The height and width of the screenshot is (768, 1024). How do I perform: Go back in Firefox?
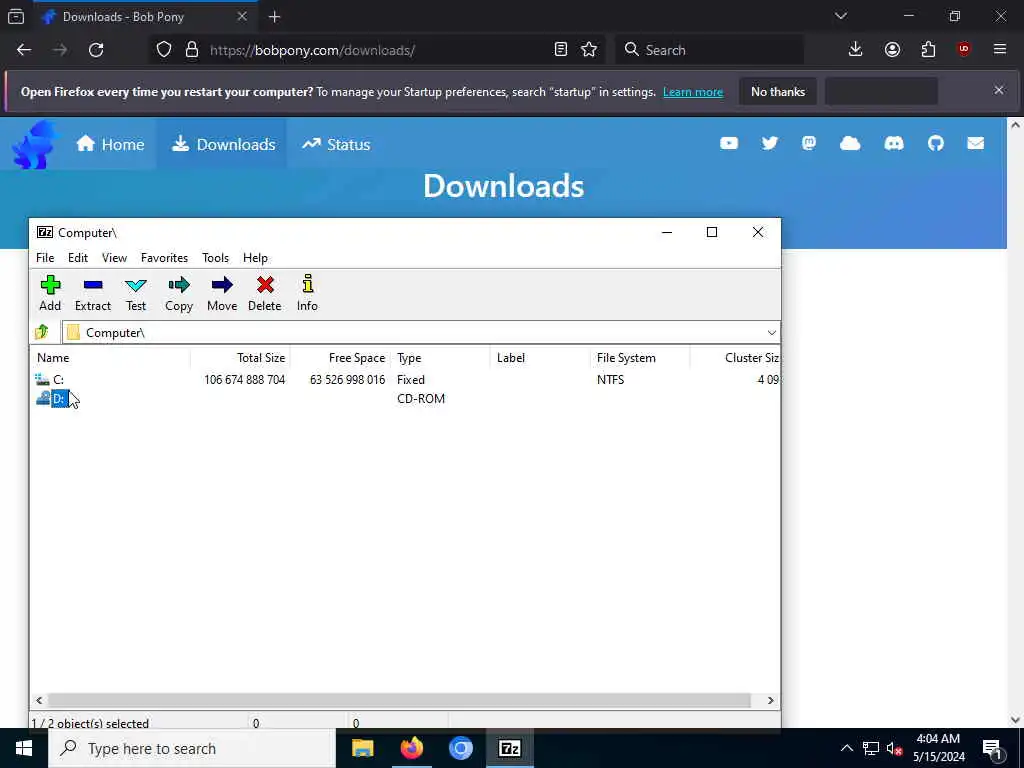point(24,50)
